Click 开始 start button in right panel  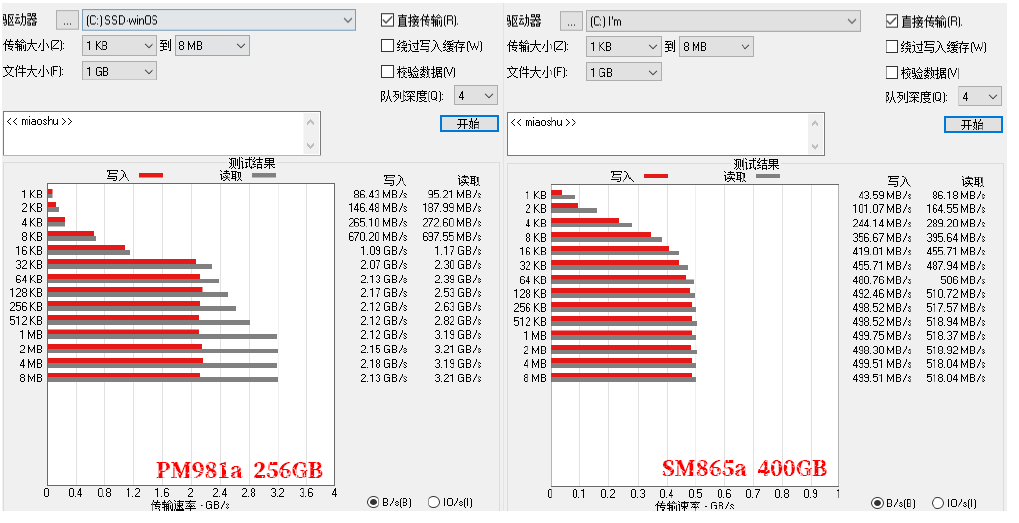[973, 124]
